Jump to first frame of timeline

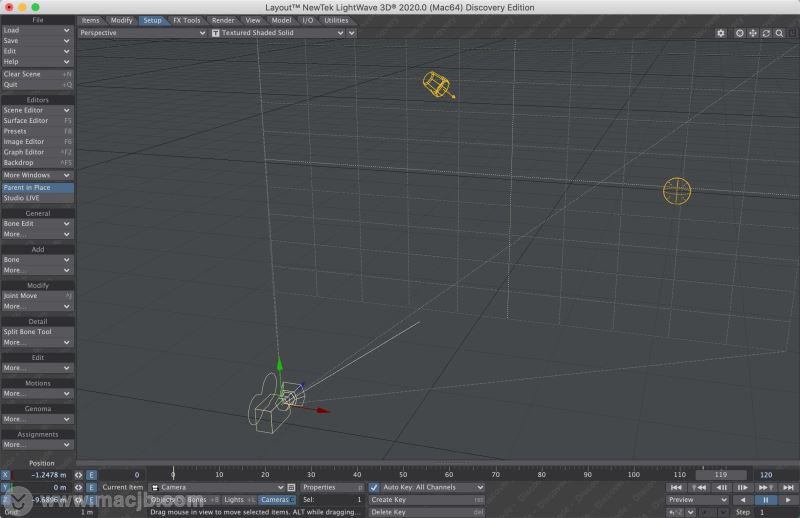click(x=677, y=487)
